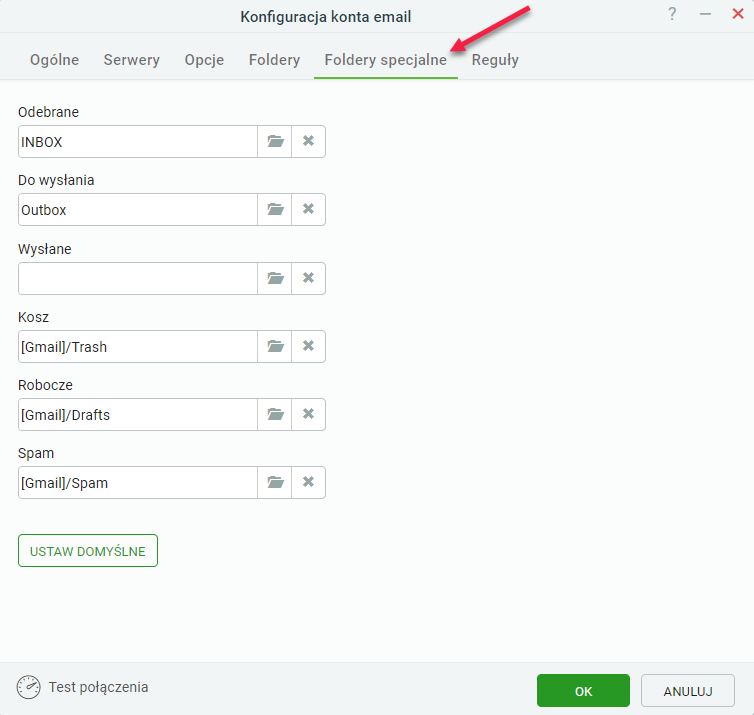The height and width of the screenshot is (715, 754).
Task: Click the Robocze [Gmail]/Drafts field
Action: pyautogui.click(x=138, y=414)
